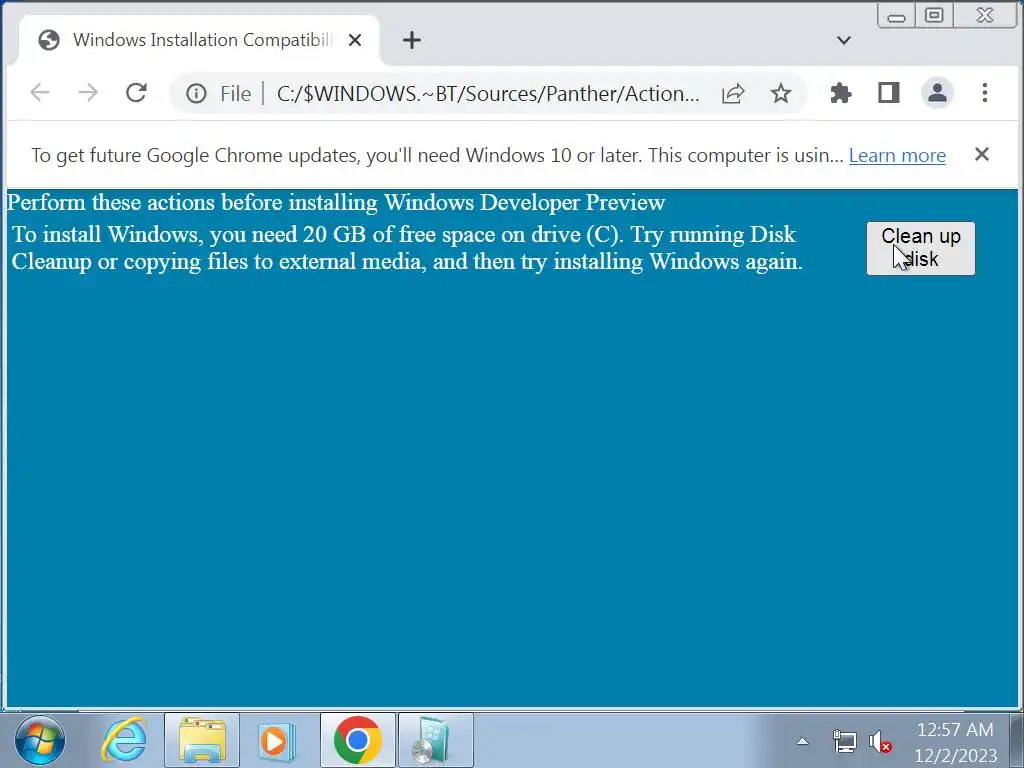This screenshot has width=1024, height=768.
Task: Open the network status tray icon
Action: click(844, 741)
